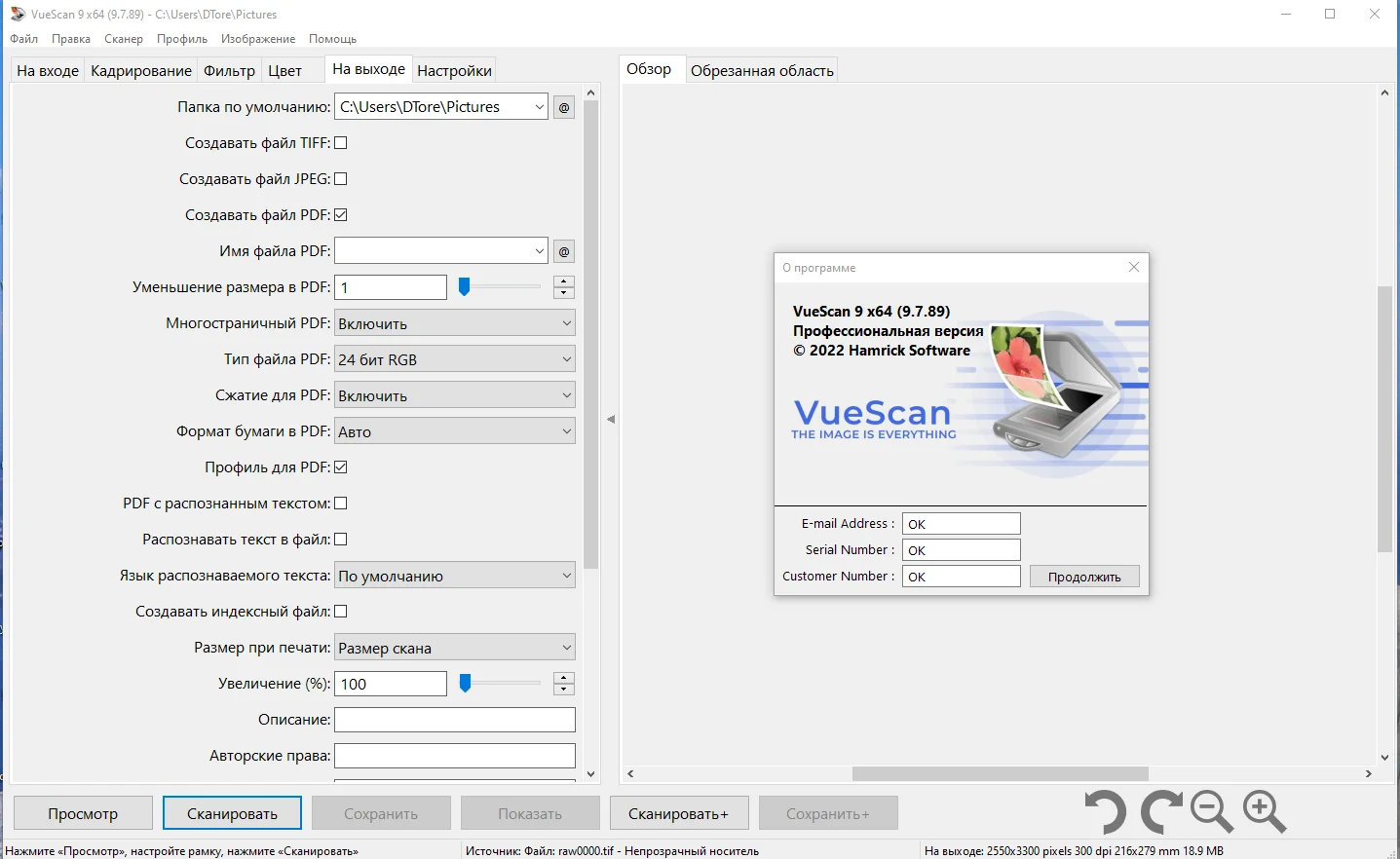Image resolution: width=1400 pixels, height=859 pixels.
Task: Open the Правка menu
Action: tap(71, 39)
